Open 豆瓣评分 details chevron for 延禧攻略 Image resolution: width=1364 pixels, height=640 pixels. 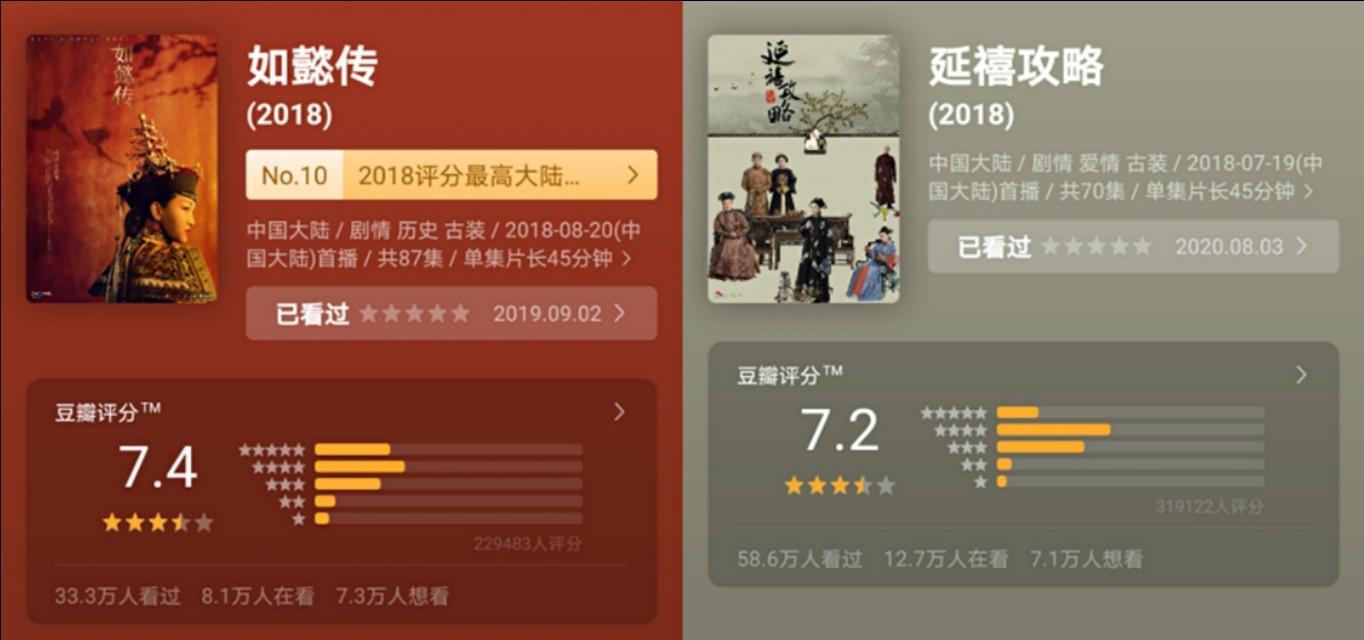tap(1301, 375)
